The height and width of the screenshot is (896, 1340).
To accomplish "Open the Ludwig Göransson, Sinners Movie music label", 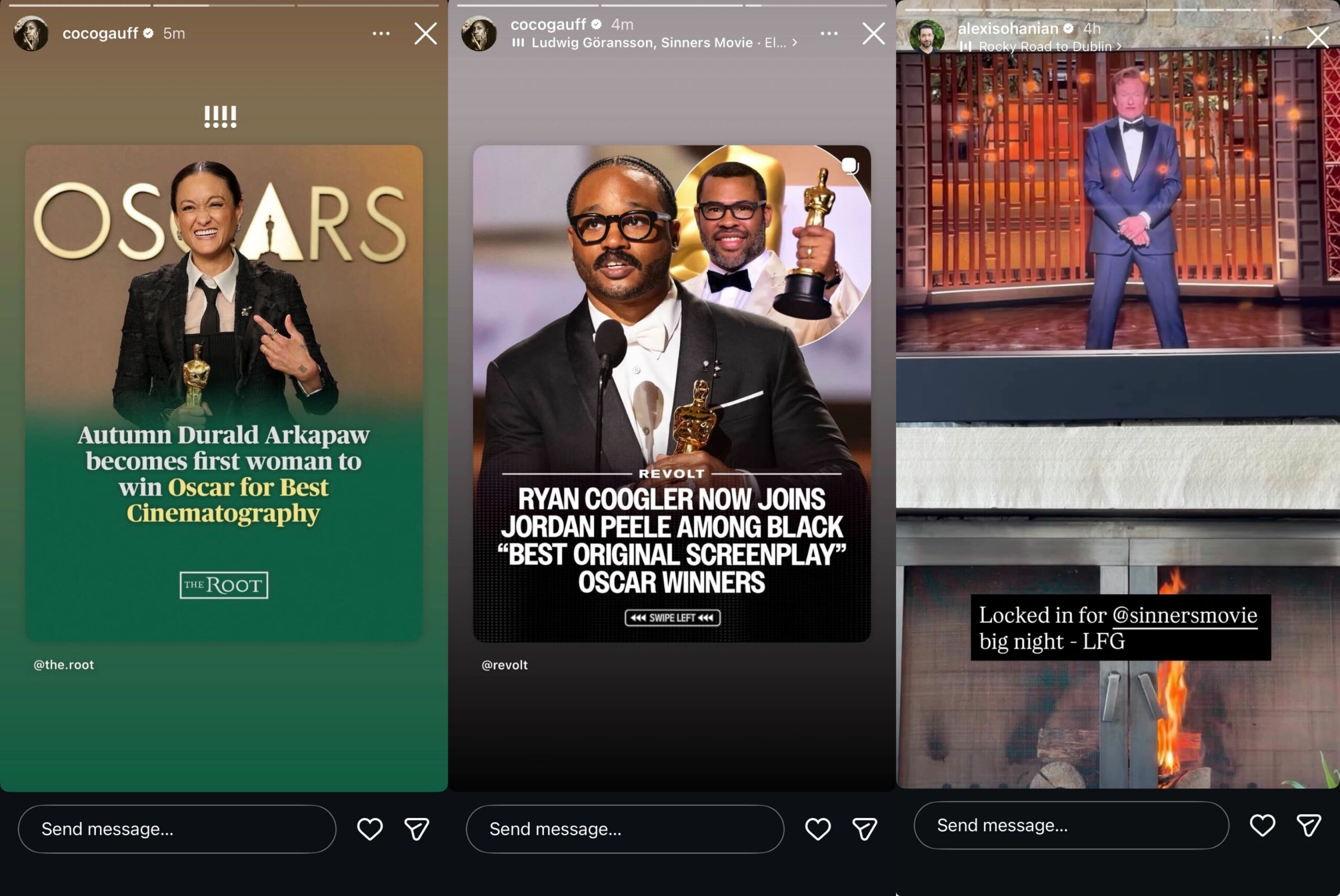I will pyautogui.click(x=659, y=43).
